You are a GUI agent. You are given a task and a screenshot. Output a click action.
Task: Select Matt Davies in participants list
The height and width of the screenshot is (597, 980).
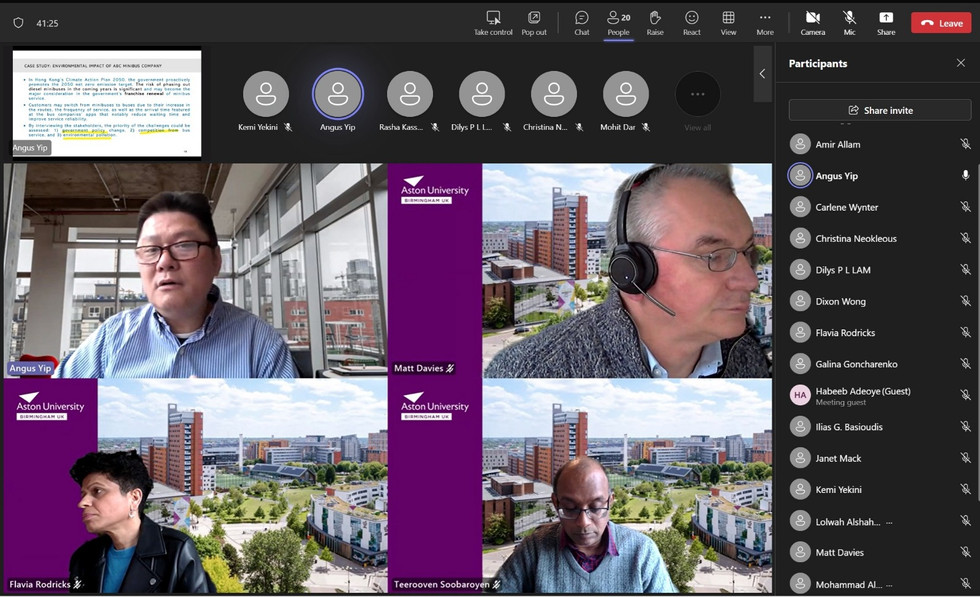[x=840, y=552]
